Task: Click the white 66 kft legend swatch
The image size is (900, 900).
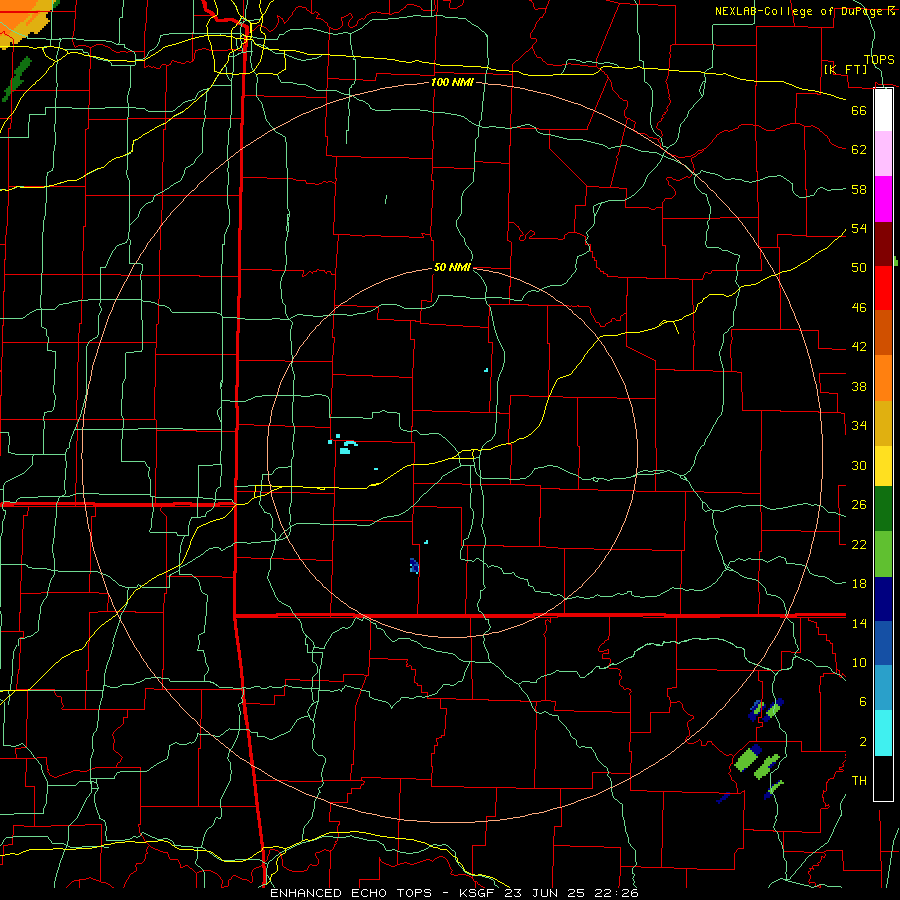Action: pos(883,110)
